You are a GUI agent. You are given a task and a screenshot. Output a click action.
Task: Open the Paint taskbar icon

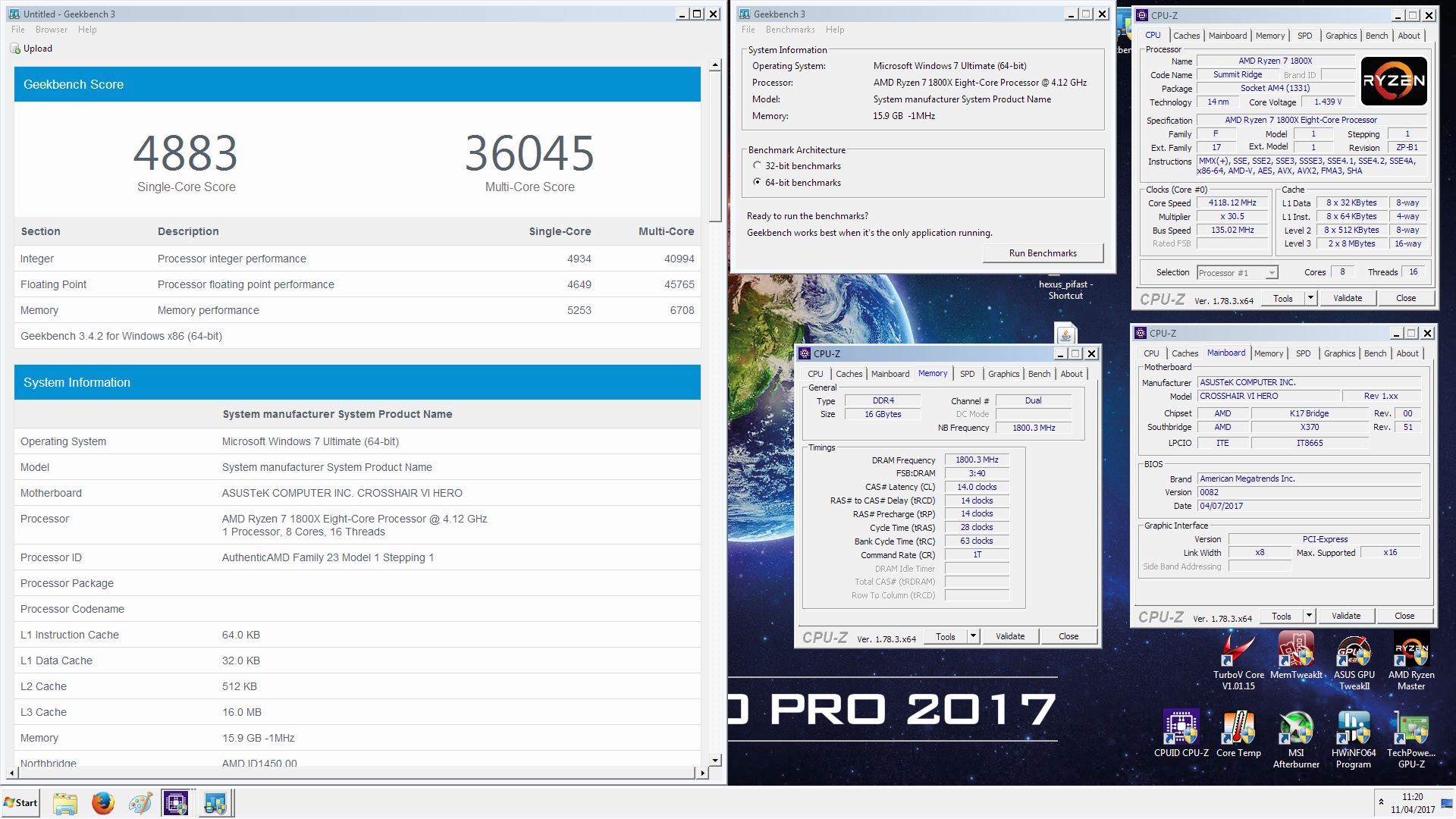140,803
